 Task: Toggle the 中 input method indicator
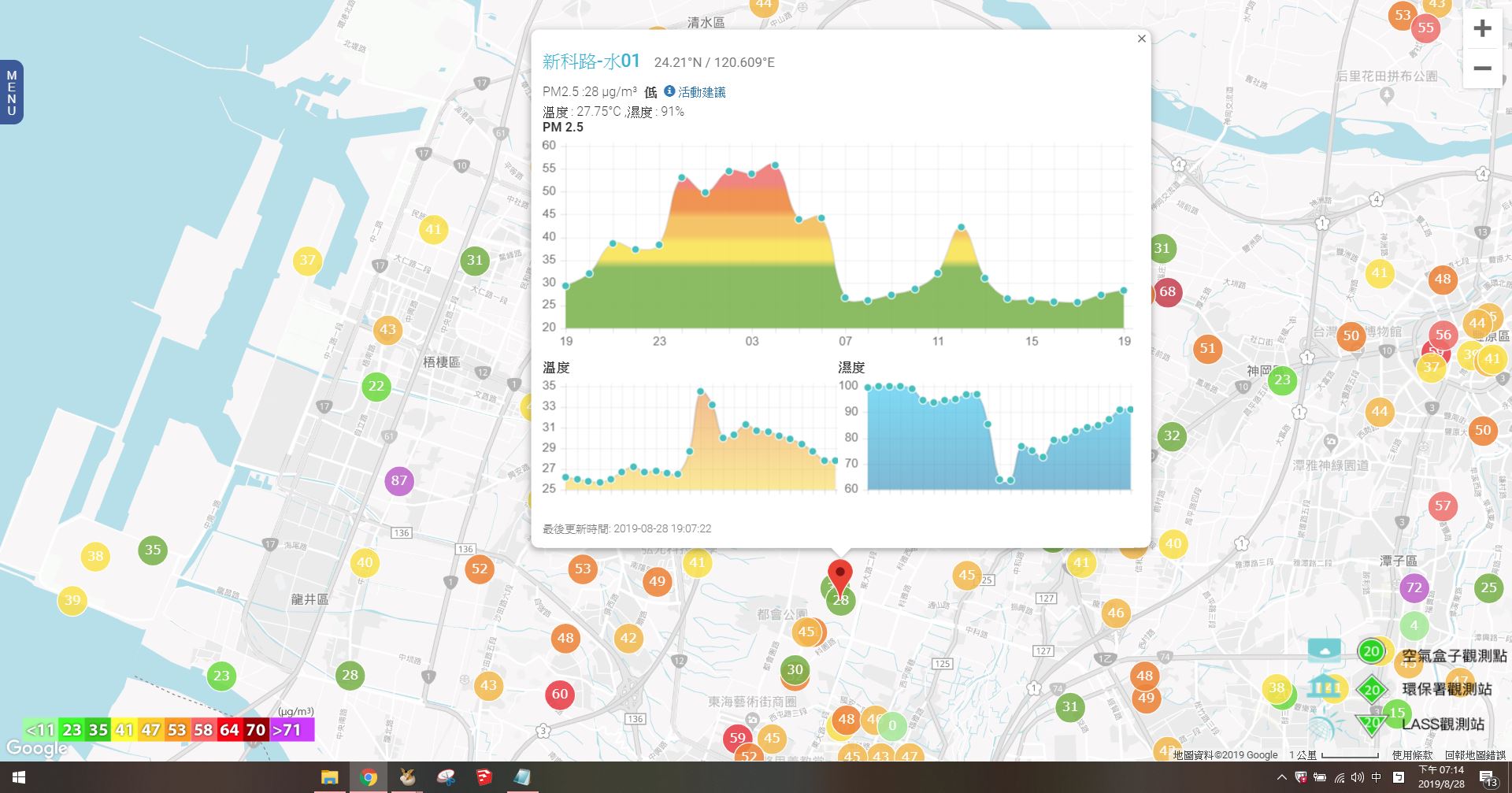(1377, 777)
